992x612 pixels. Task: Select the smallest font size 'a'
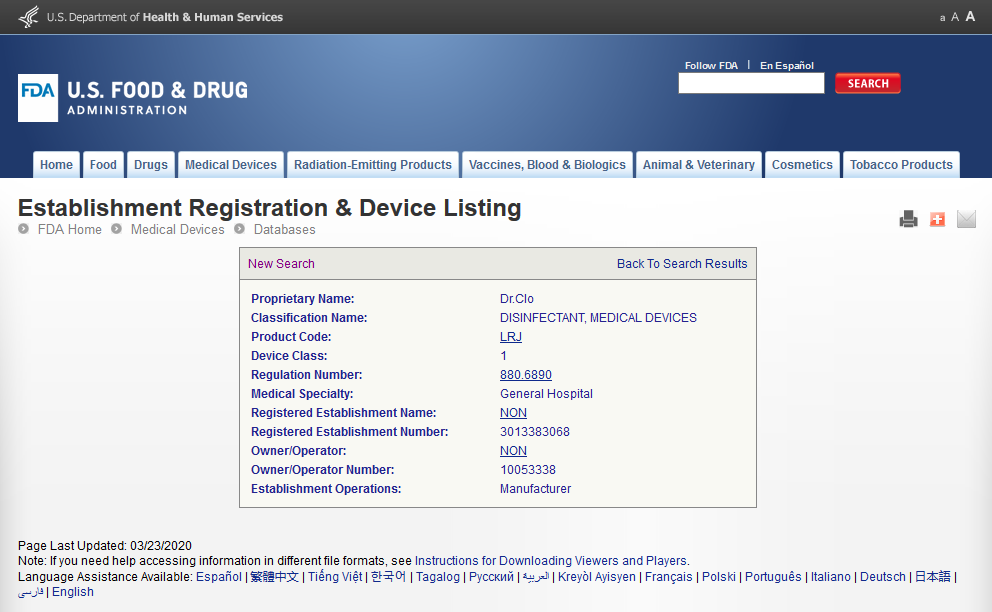(942, 18)
